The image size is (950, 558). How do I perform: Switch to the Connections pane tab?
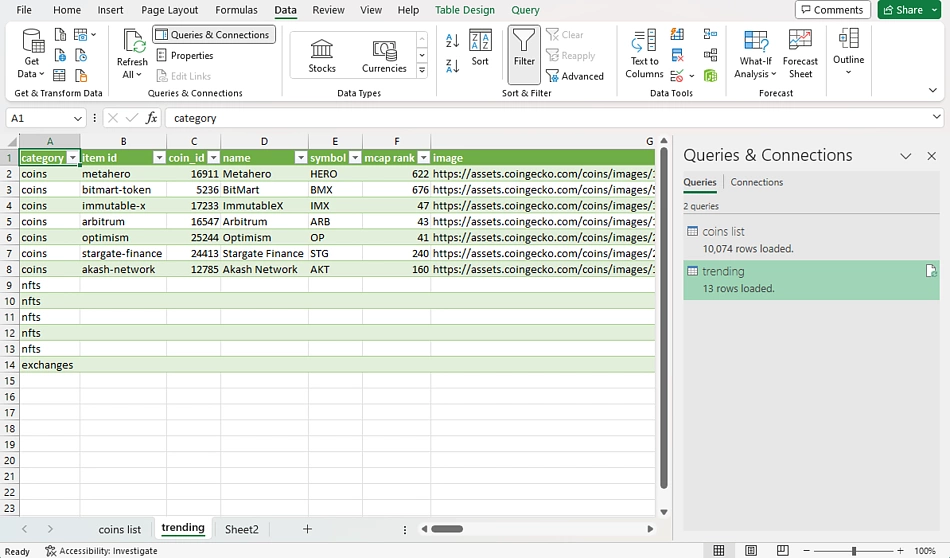(x=757, y=182)
